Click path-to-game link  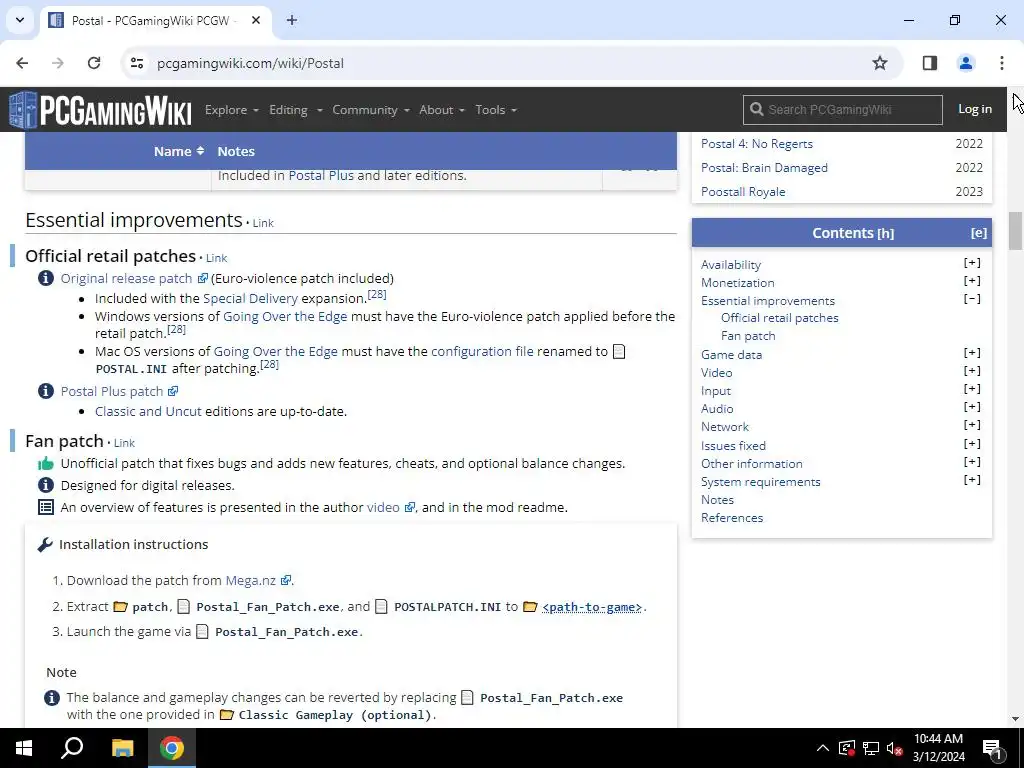[x=592, y=607]
